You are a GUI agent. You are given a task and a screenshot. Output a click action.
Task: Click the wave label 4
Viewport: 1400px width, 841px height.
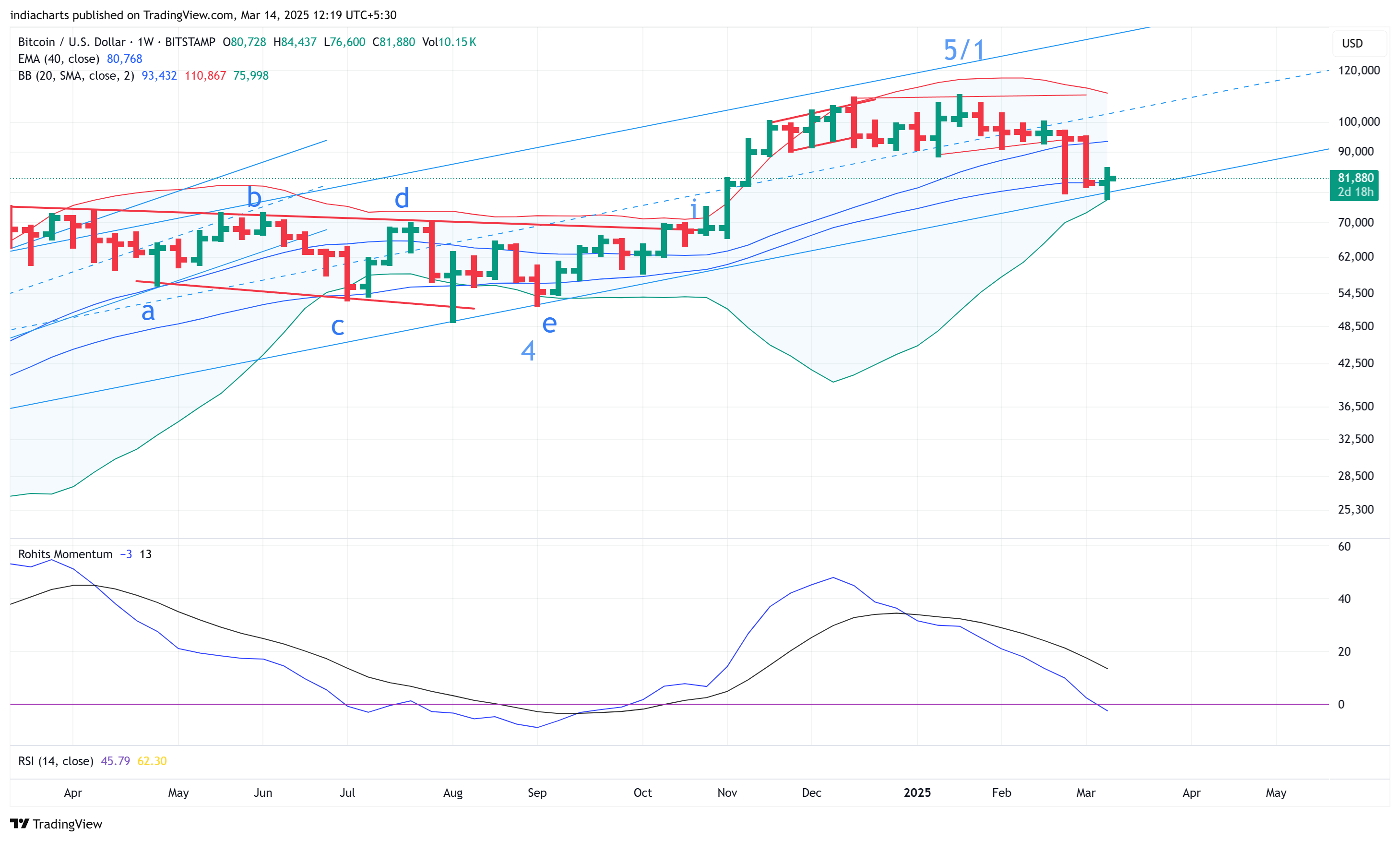[x=528, y=351]
